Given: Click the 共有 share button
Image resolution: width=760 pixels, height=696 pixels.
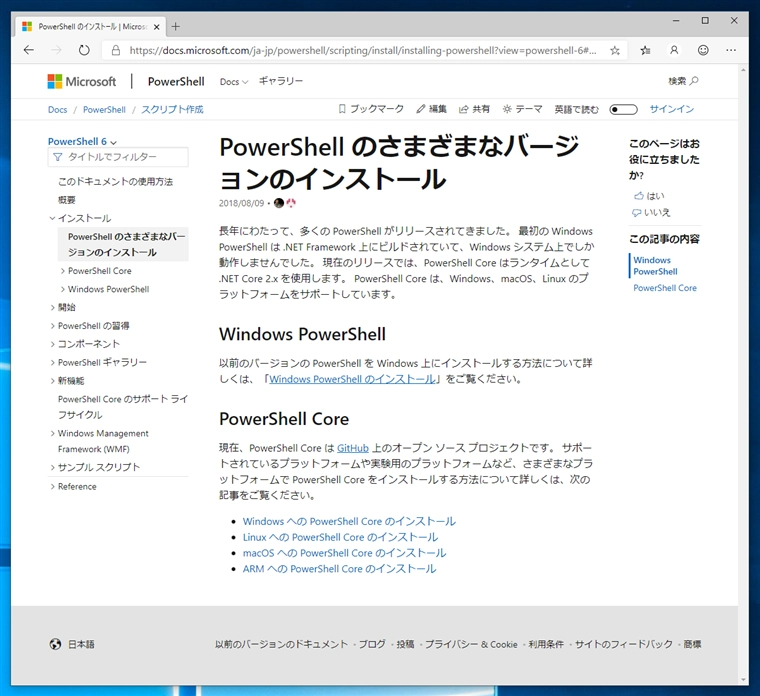Looking at the screenshot, I should [474, 109].
